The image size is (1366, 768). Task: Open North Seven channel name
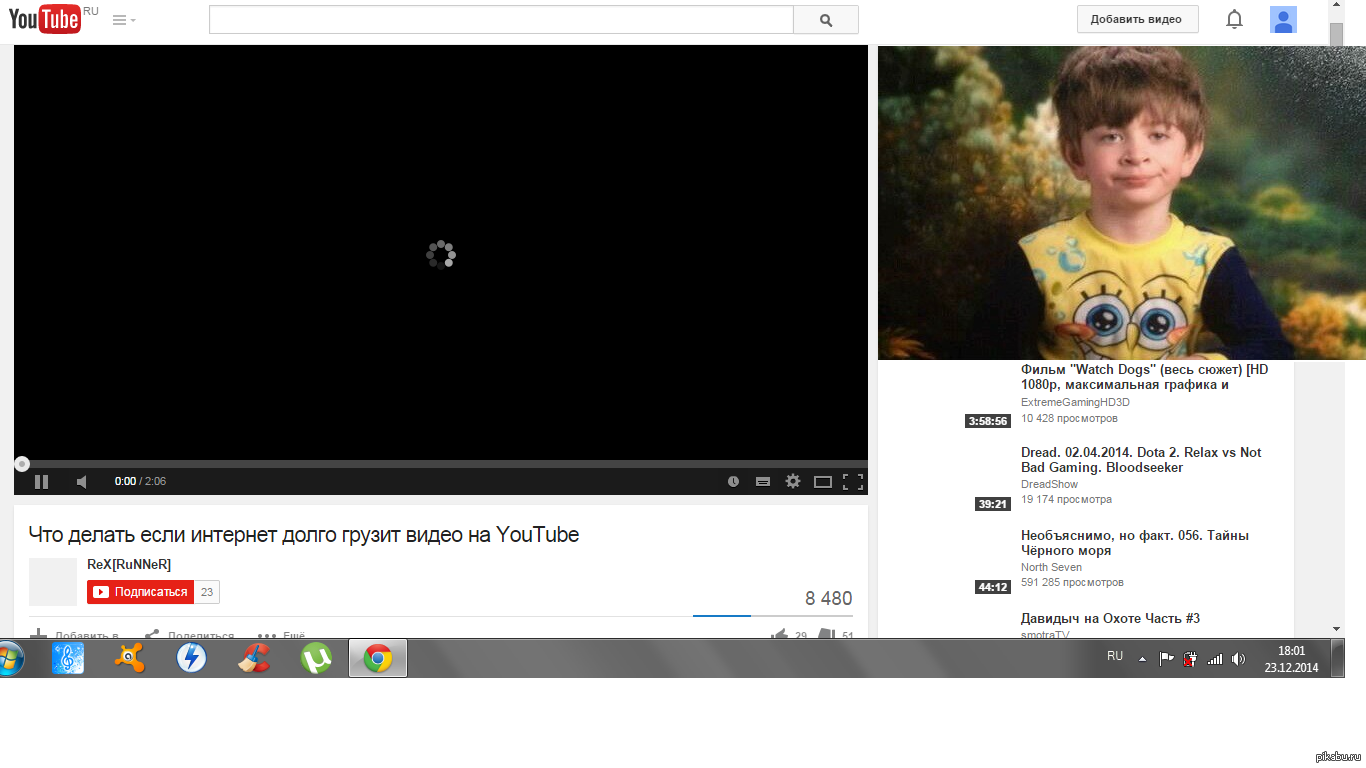(1051, 567)
